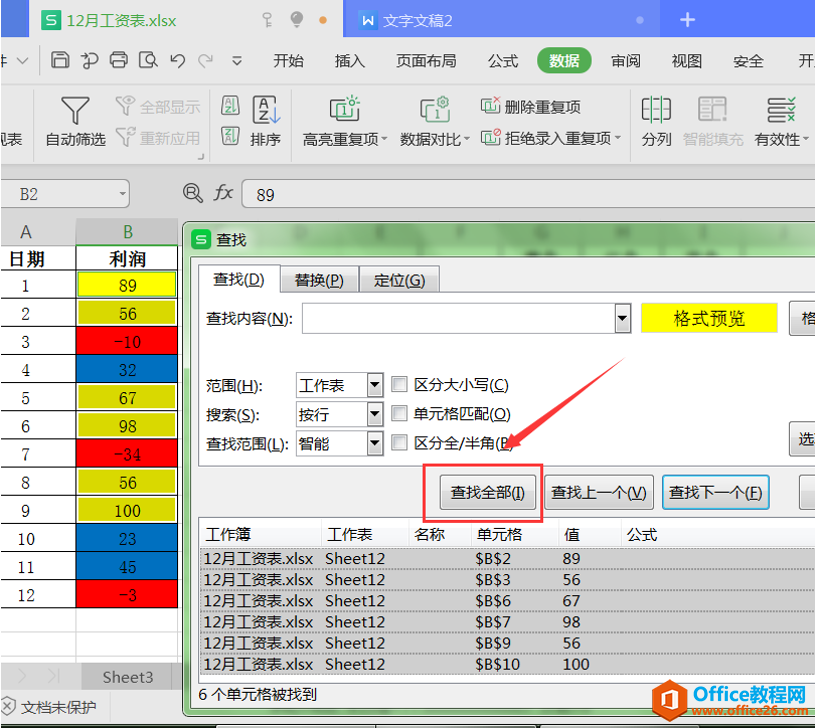Click the 分列 (Text to Columns) icon
The width and height of the screenshot is (815, 728).
tap(656, 110)
